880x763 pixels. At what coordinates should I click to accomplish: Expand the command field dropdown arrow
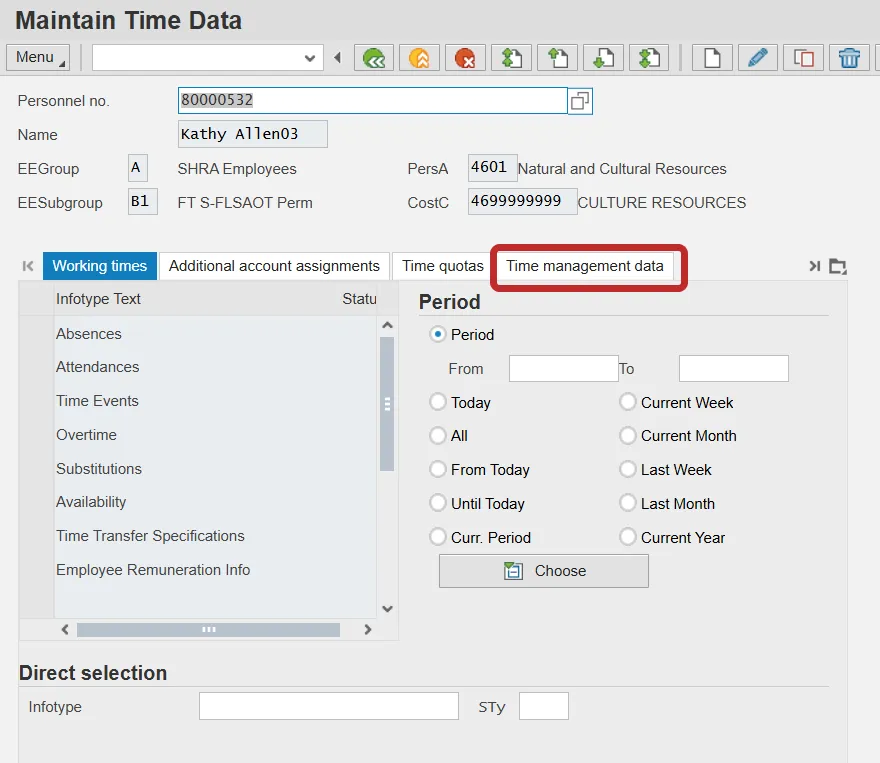point(310,59)
